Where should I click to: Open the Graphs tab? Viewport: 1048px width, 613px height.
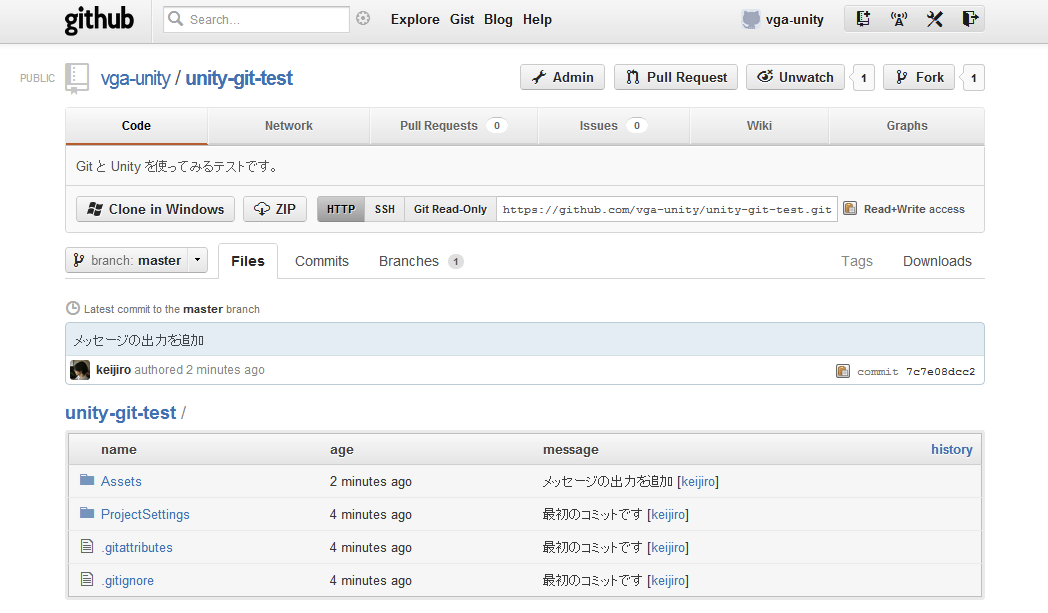coord(907,126)
